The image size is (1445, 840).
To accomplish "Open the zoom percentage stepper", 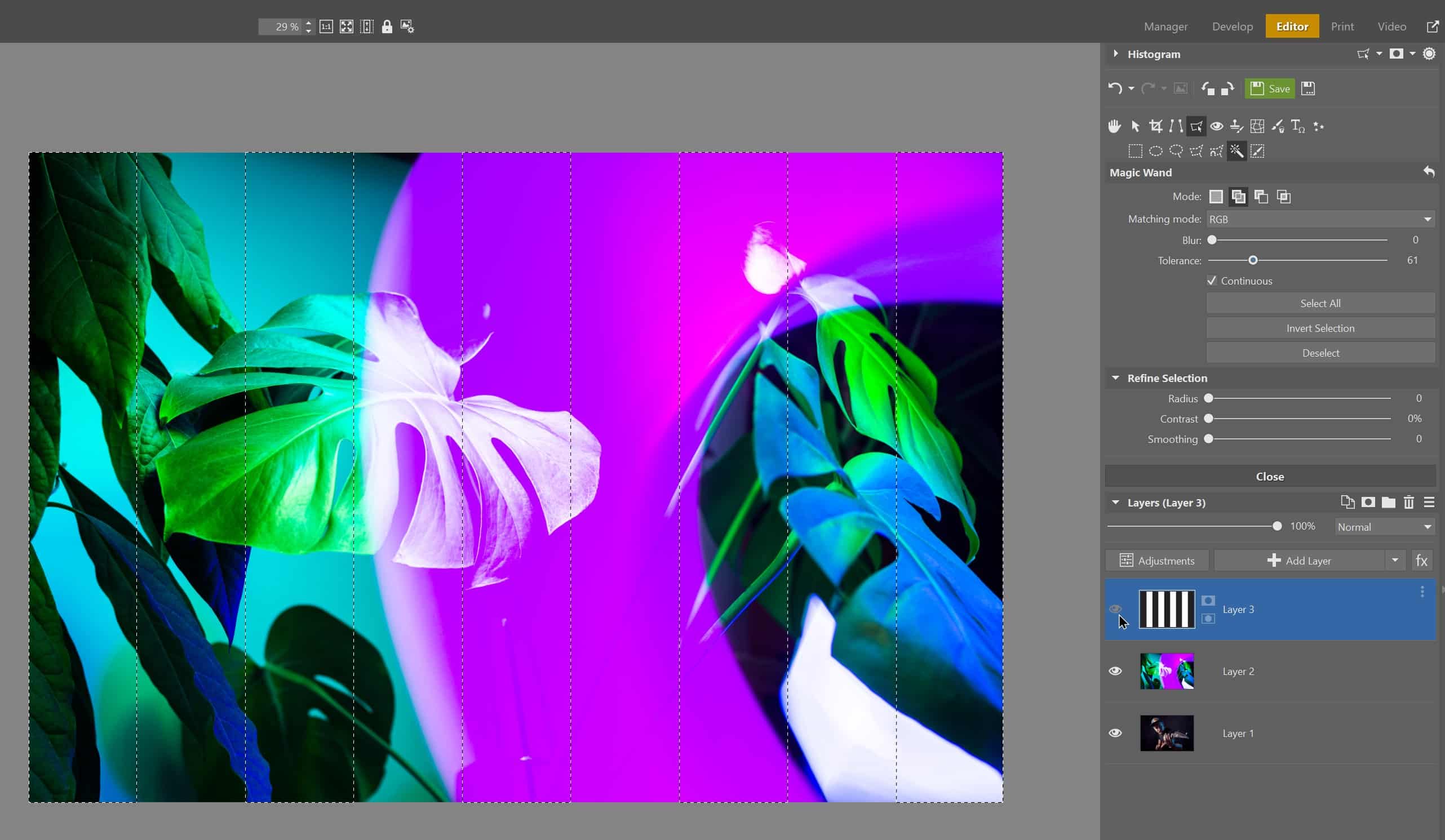I will click(308, 26).
